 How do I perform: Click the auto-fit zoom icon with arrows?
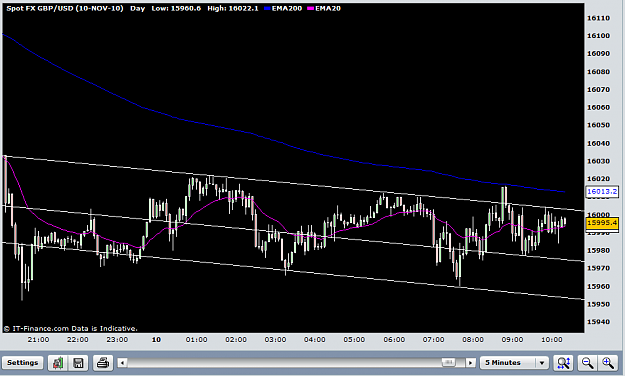point(564,362)
